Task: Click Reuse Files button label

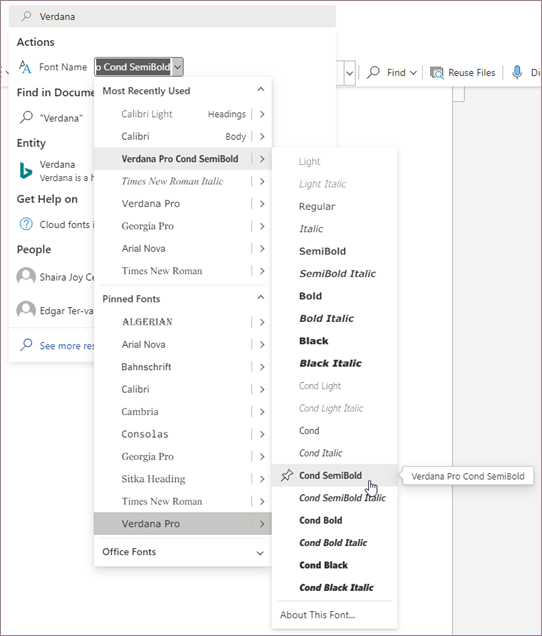Action: pos(471,73)
